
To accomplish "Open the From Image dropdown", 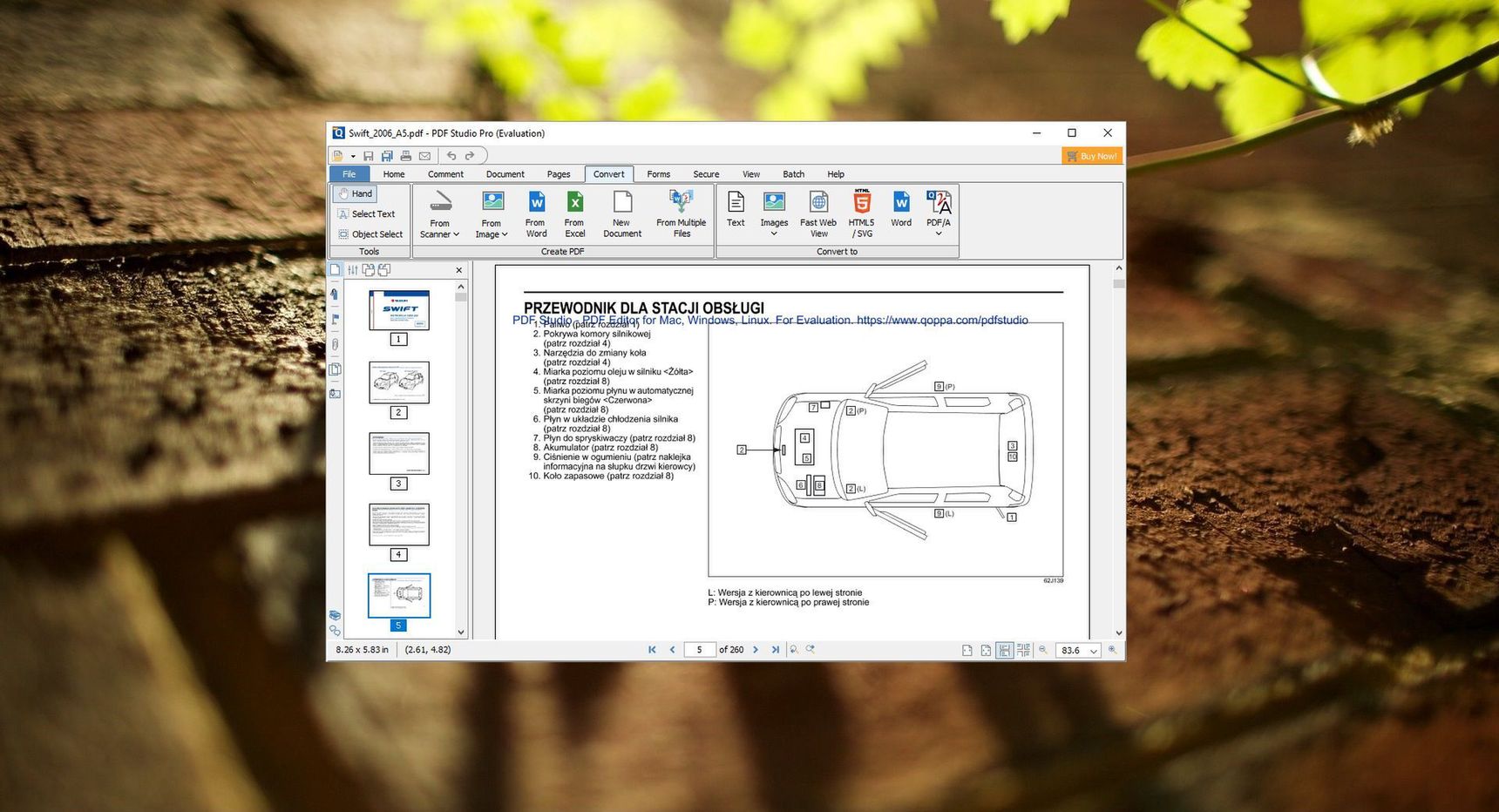I will click(x=492, y=214).
